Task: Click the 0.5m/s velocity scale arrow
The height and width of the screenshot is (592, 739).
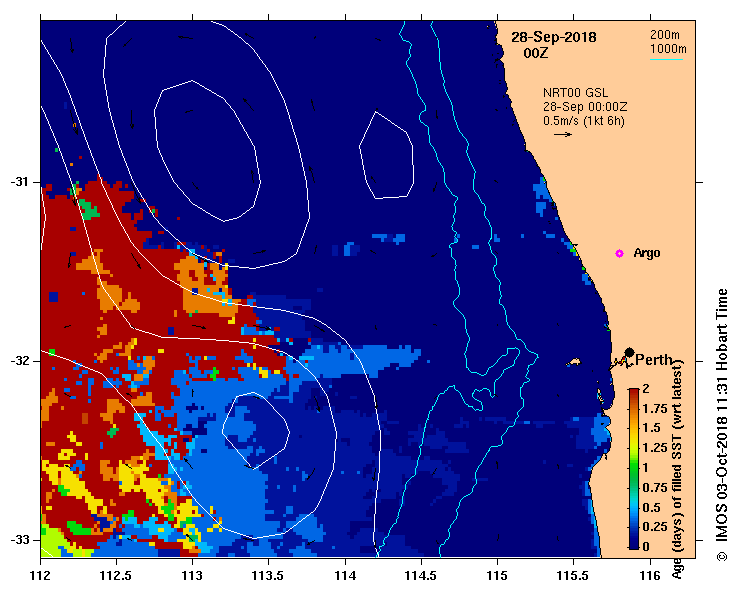Action: [562, 133]
